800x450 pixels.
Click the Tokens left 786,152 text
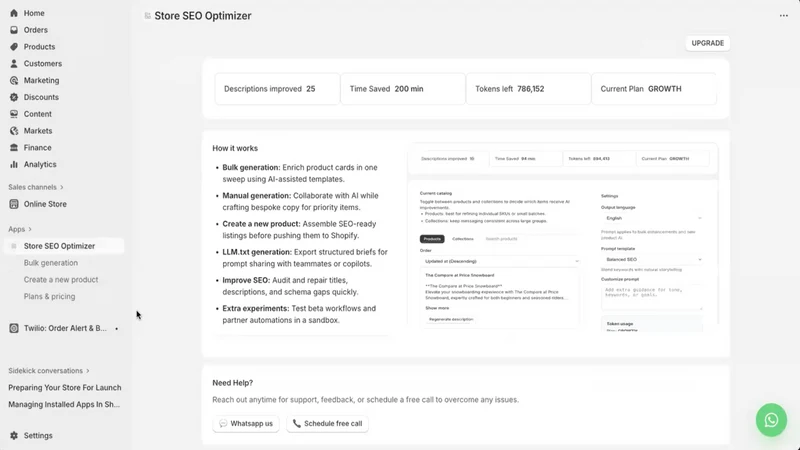tap(510, 89)
